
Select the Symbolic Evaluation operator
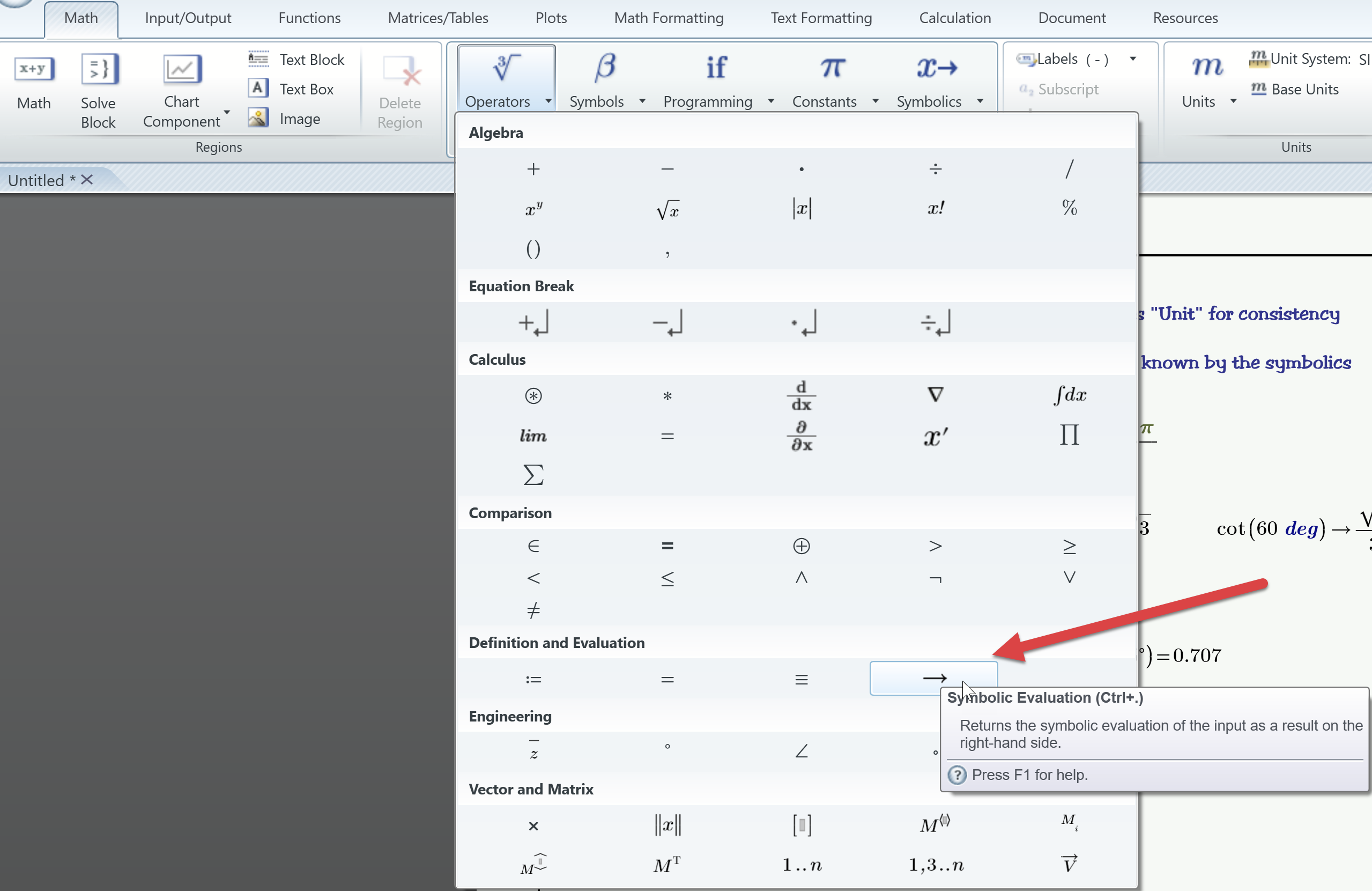(933, 678)
